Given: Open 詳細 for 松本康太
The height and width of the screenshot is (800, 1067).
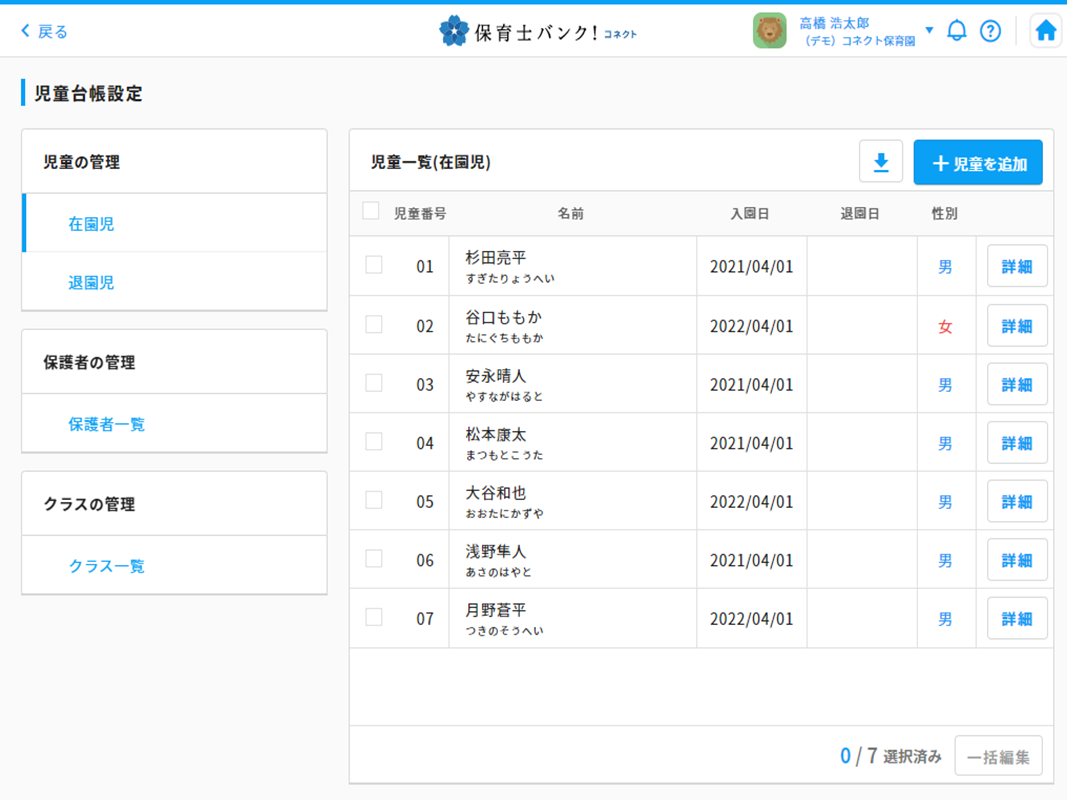Looking at the screenshot, I should [1016, 443].
